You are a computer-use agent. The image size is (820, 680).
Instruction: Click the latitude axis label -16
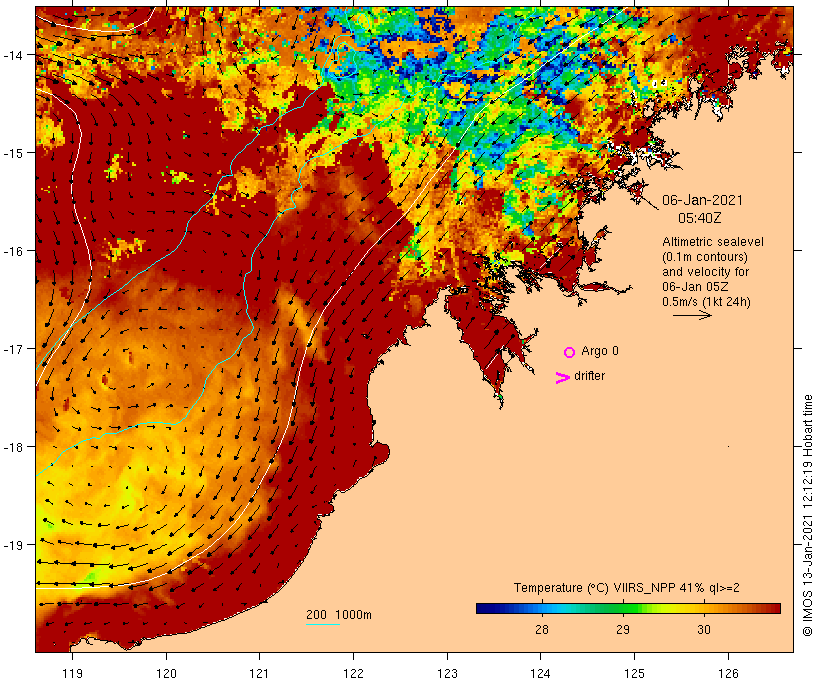(13, 251)
